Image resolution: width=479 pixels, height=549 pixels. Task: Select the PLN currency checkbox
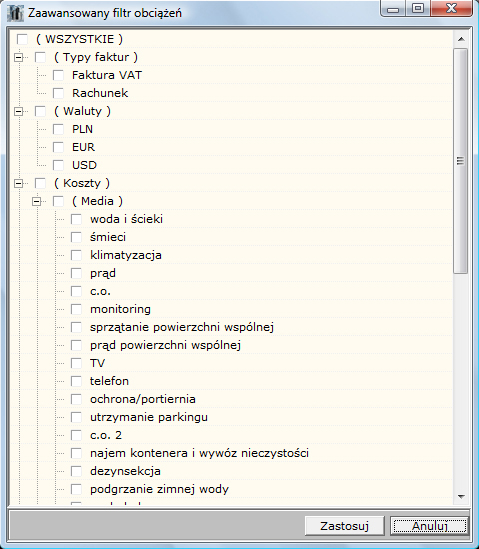click(58, 129)
